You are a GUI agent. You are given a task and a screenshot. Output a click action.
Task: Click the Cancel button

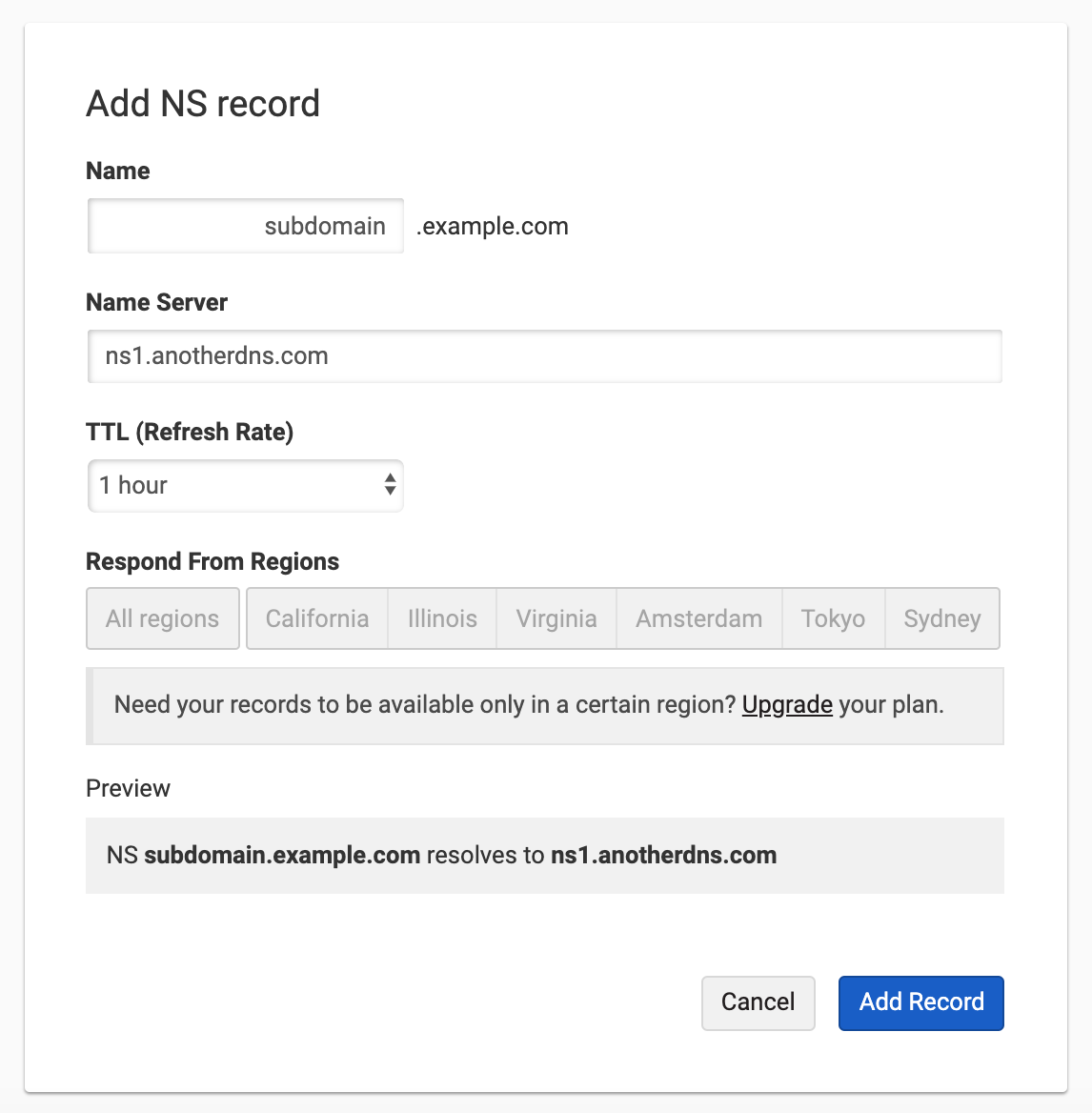(758, 1002)
